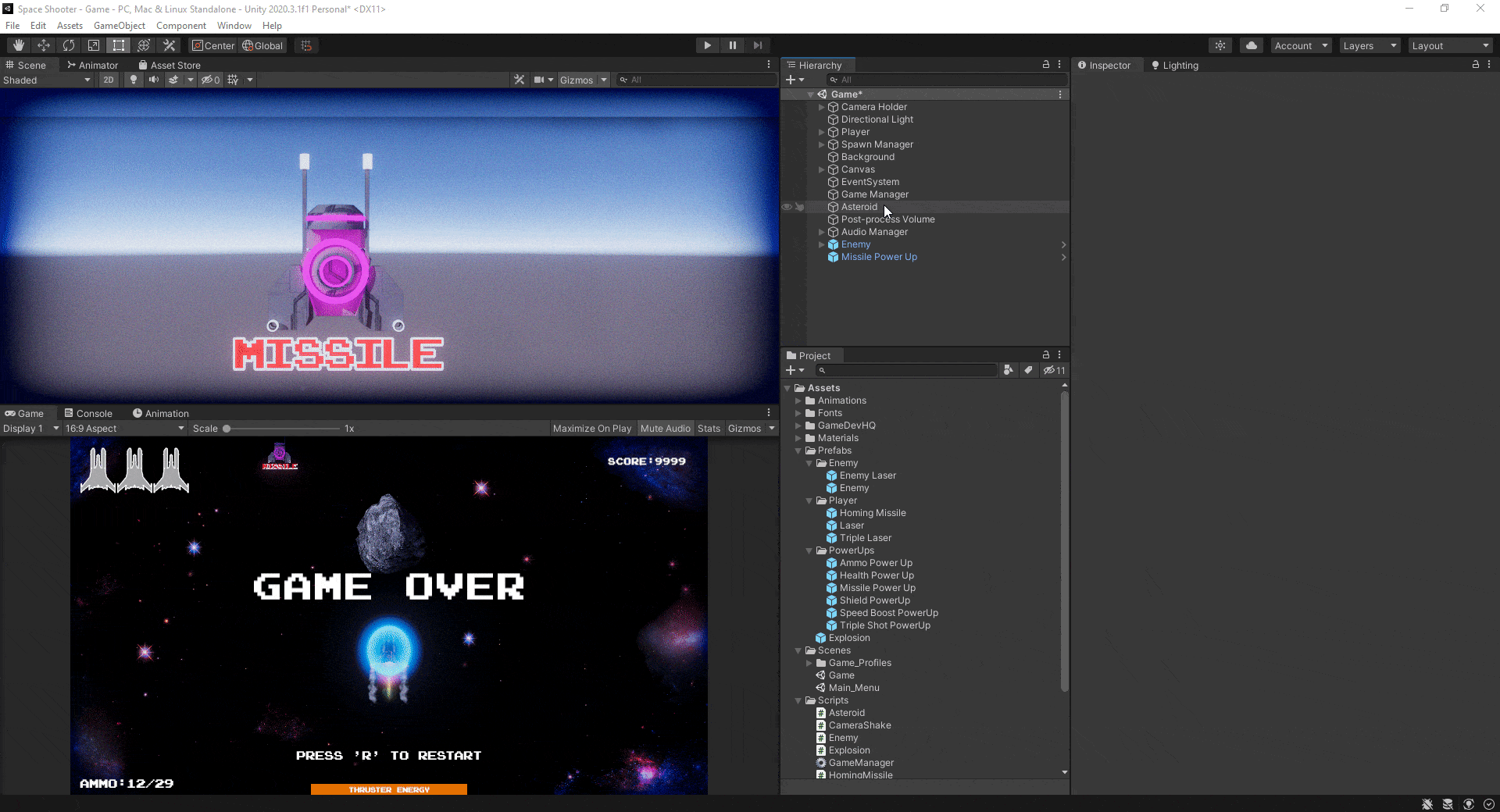Open scene camera settings
This screenshot has height=812, width=1500.
coord(540,80)
